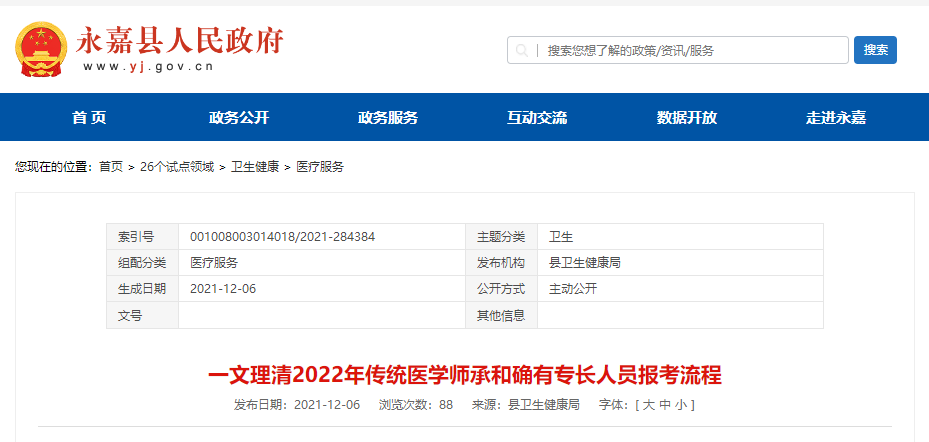Click 首页 in the breadcrumb trail
The width and height of the screenshot is (929, 442).
pos(111,167)
